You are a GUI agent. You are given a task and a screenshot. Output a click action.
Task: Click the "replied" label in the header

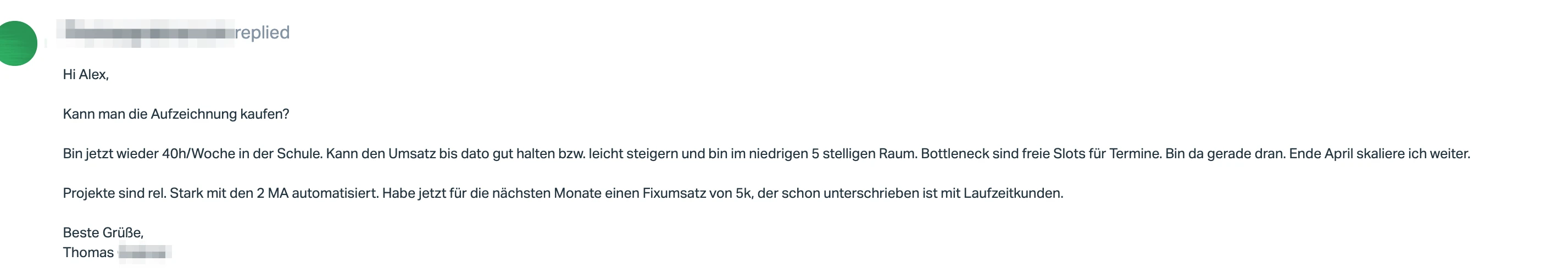[263, 32]
